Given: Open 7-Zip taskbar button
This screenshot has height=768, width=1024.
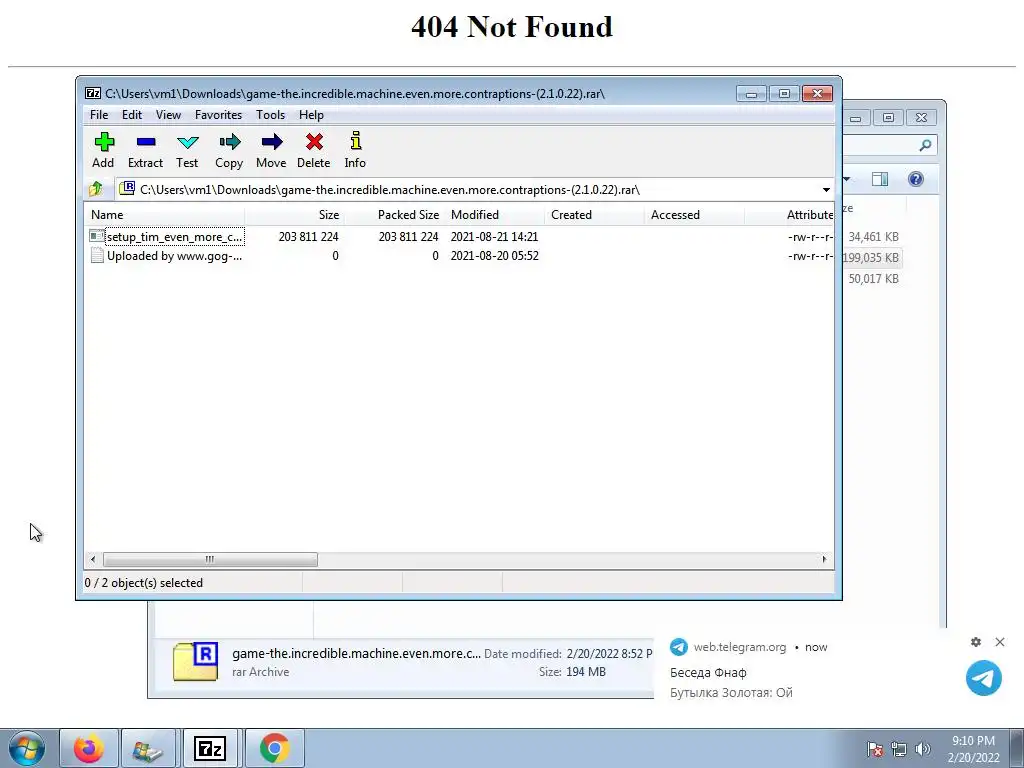Looking at the screenshot, I should pyautogui.click(x=210, y=748).
